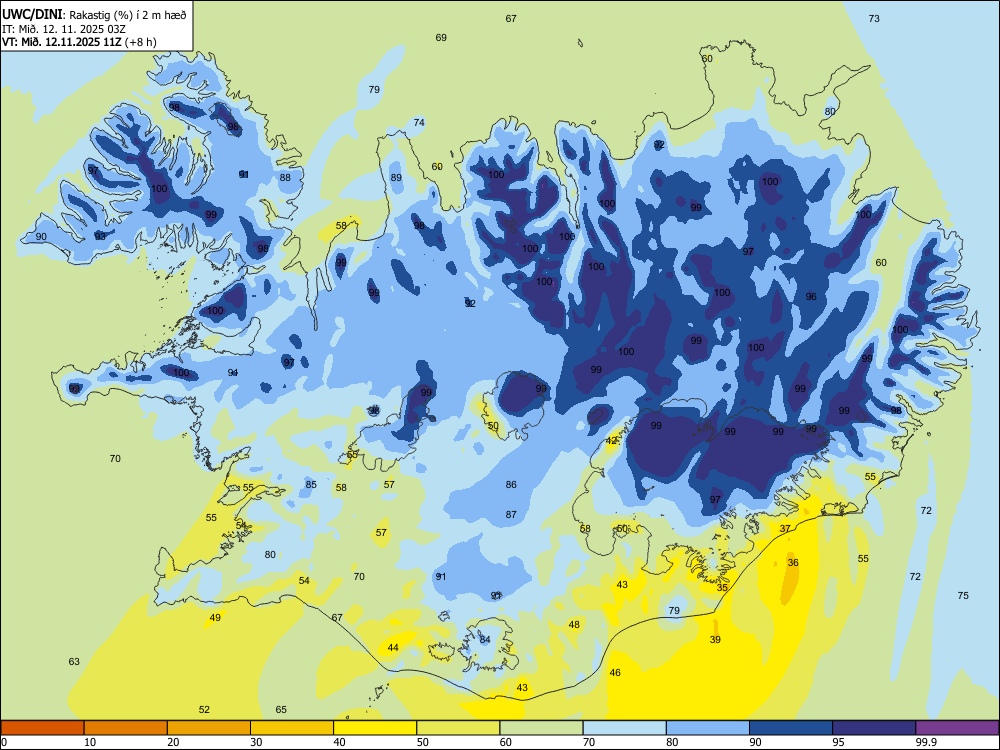
Task: Click the humidity value 46 on the map
Action: (615, 673)
